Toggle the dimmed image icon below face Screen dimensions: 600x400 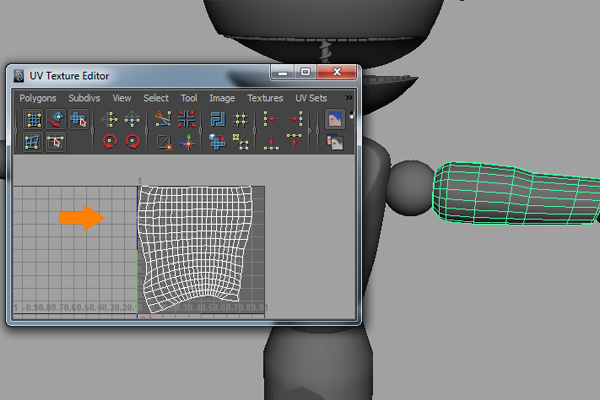[x=335, y=143]
